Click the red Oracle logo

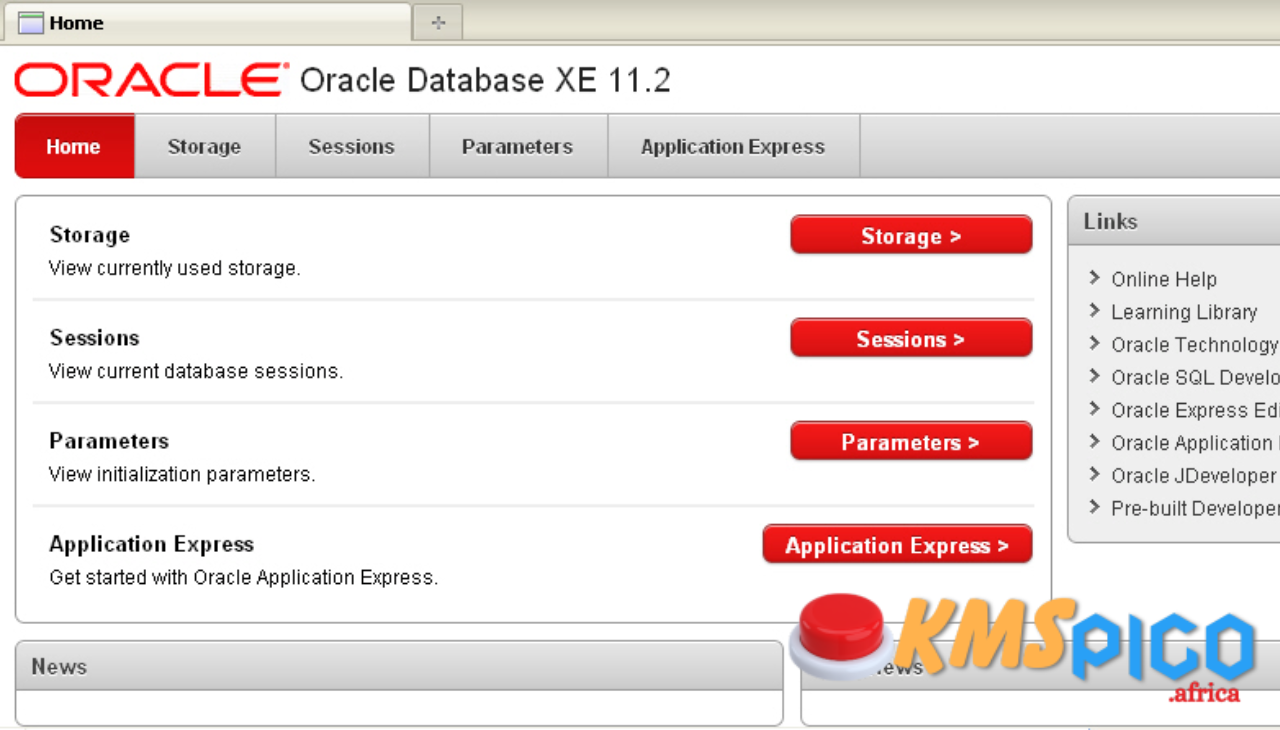[x=151, y=80]
